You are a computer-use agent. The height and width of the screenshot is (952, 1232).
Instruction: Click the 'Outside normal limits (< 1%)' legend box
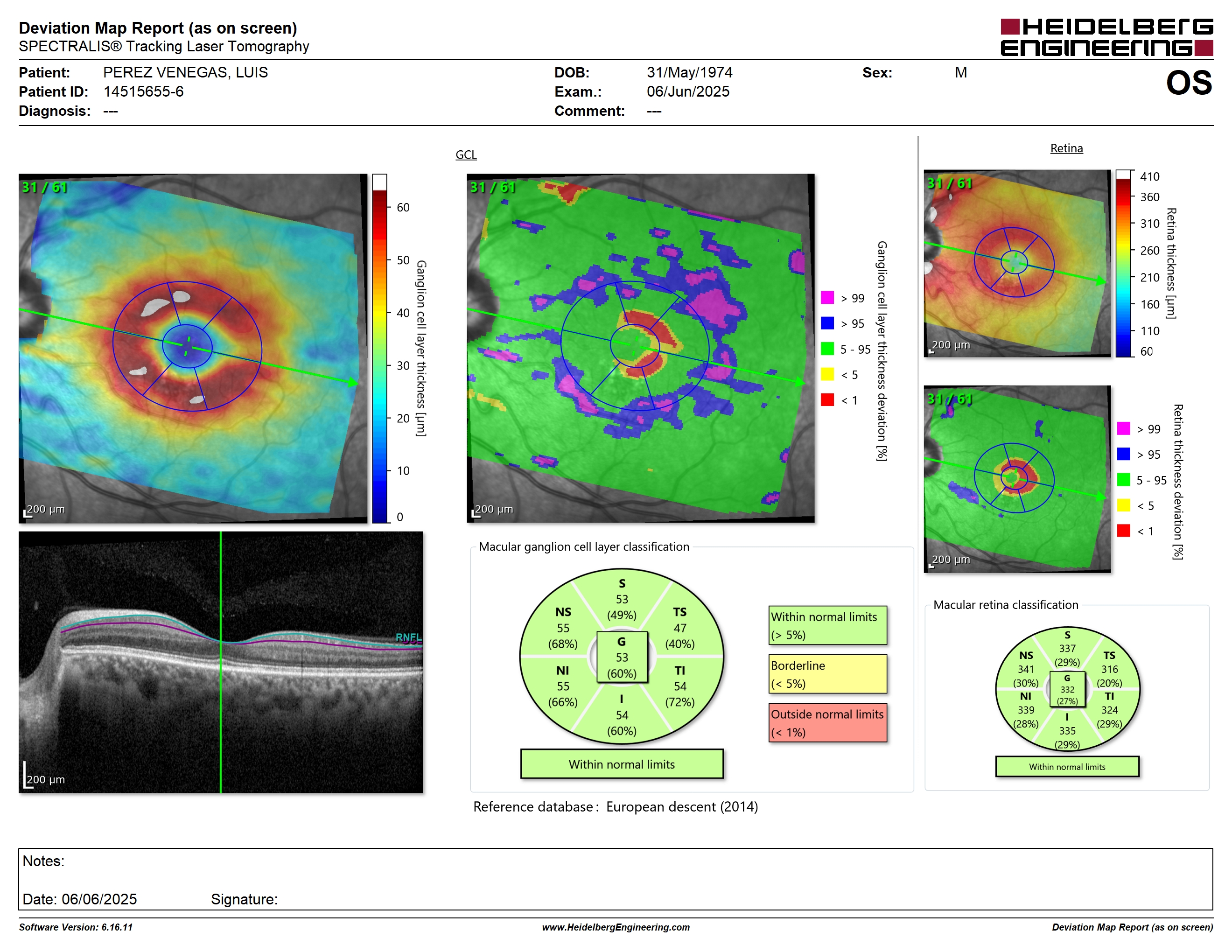pyautogui.click(x=827, y=722)
